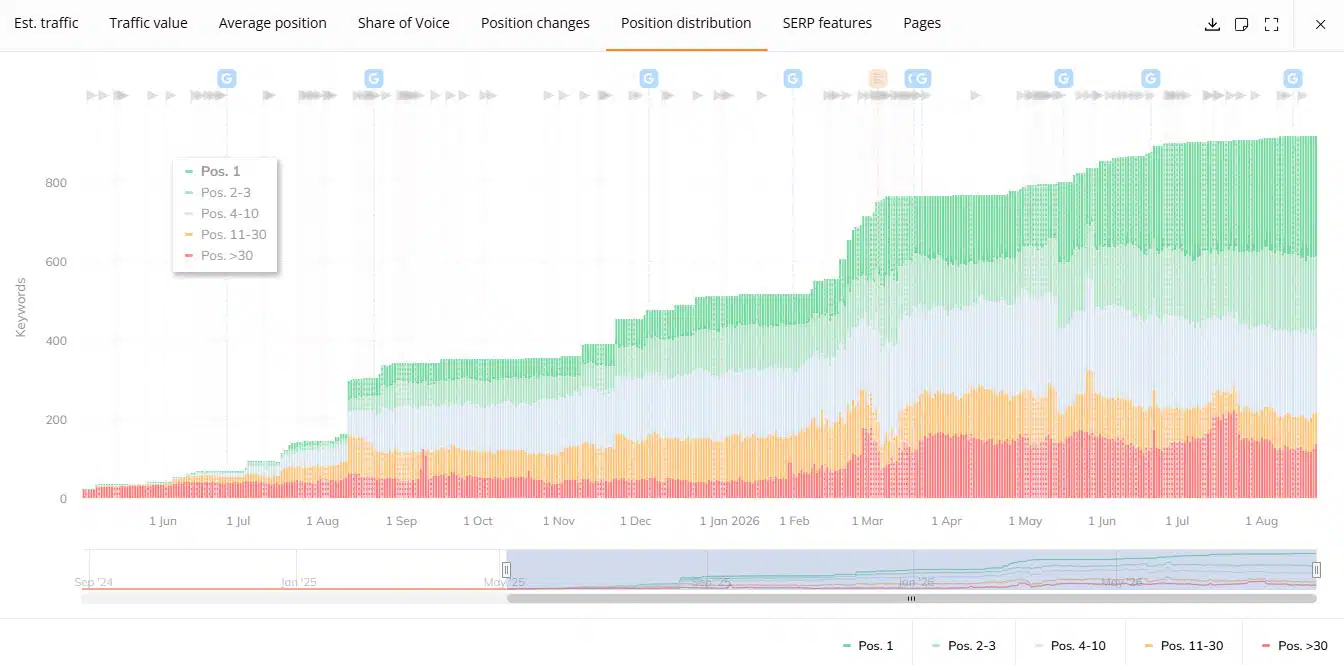Toggle the Pos. 2-3 series in bottom legend

[x=962, y=646]
